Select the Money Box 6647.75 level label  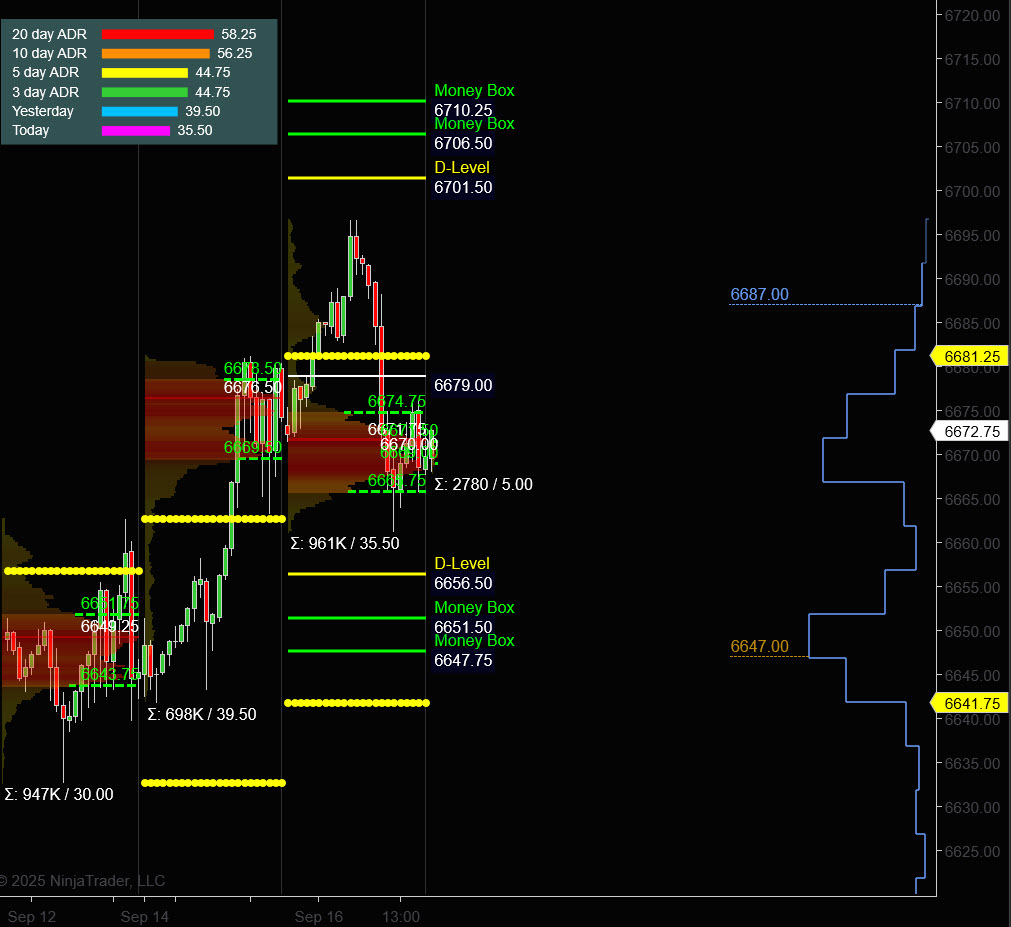463,660
